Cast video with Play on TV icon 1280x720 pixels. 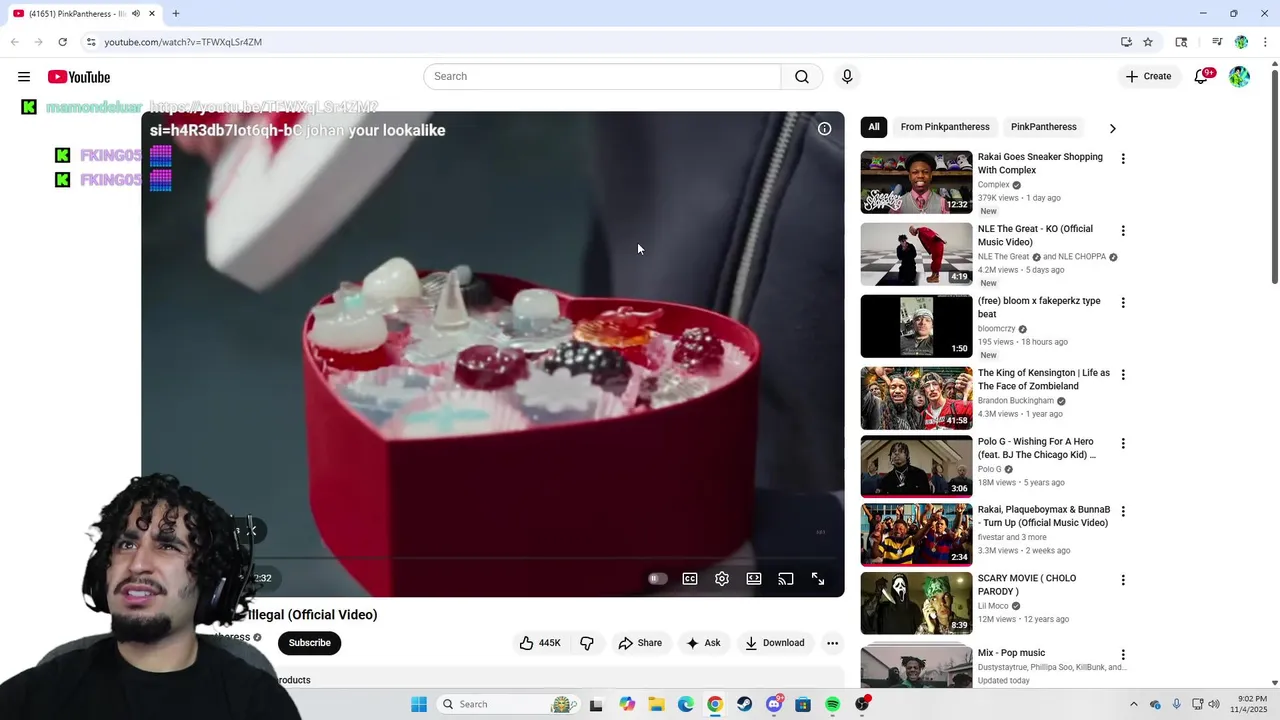786,579
